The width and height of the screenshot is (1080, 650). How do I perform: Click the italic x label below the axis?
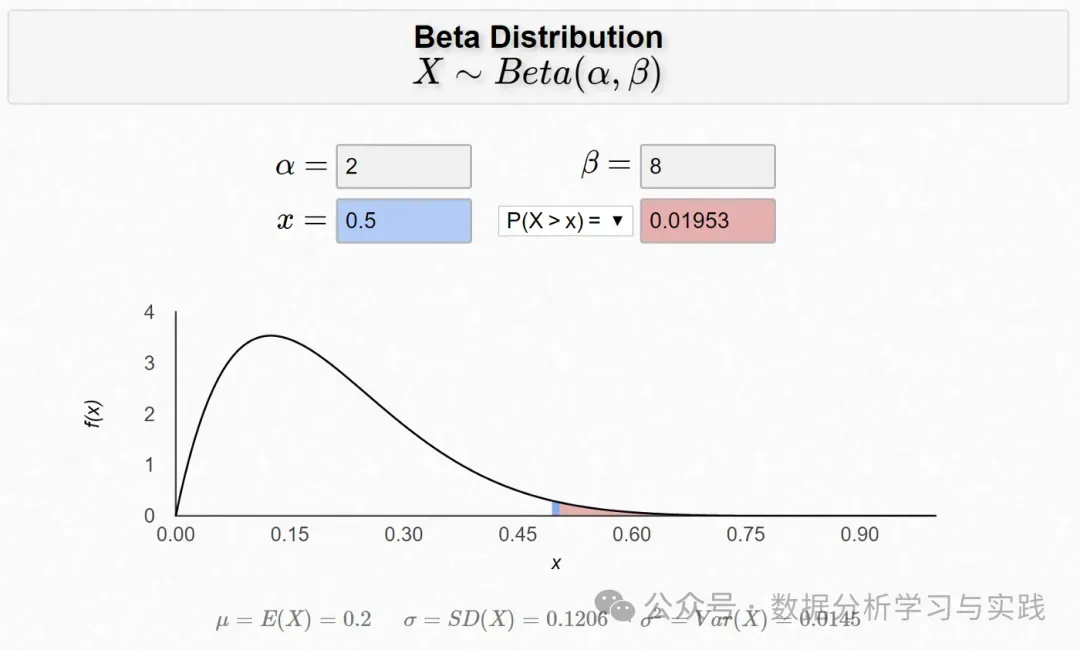(x=556, y=564)
